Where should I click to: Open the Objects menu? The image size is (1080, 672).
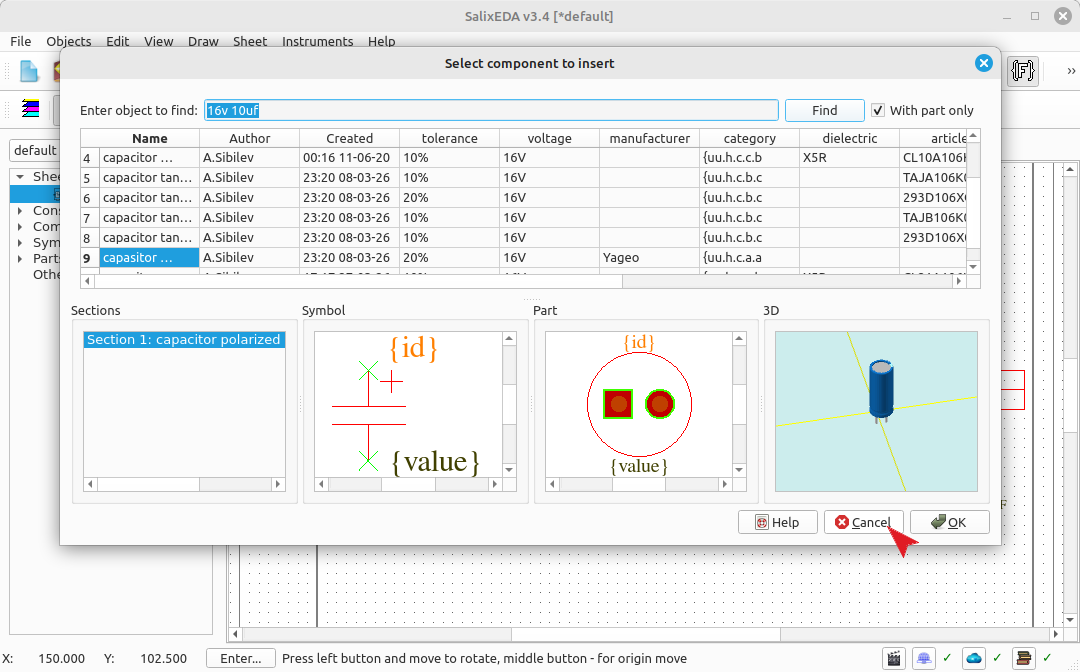[x=69, y=41]
